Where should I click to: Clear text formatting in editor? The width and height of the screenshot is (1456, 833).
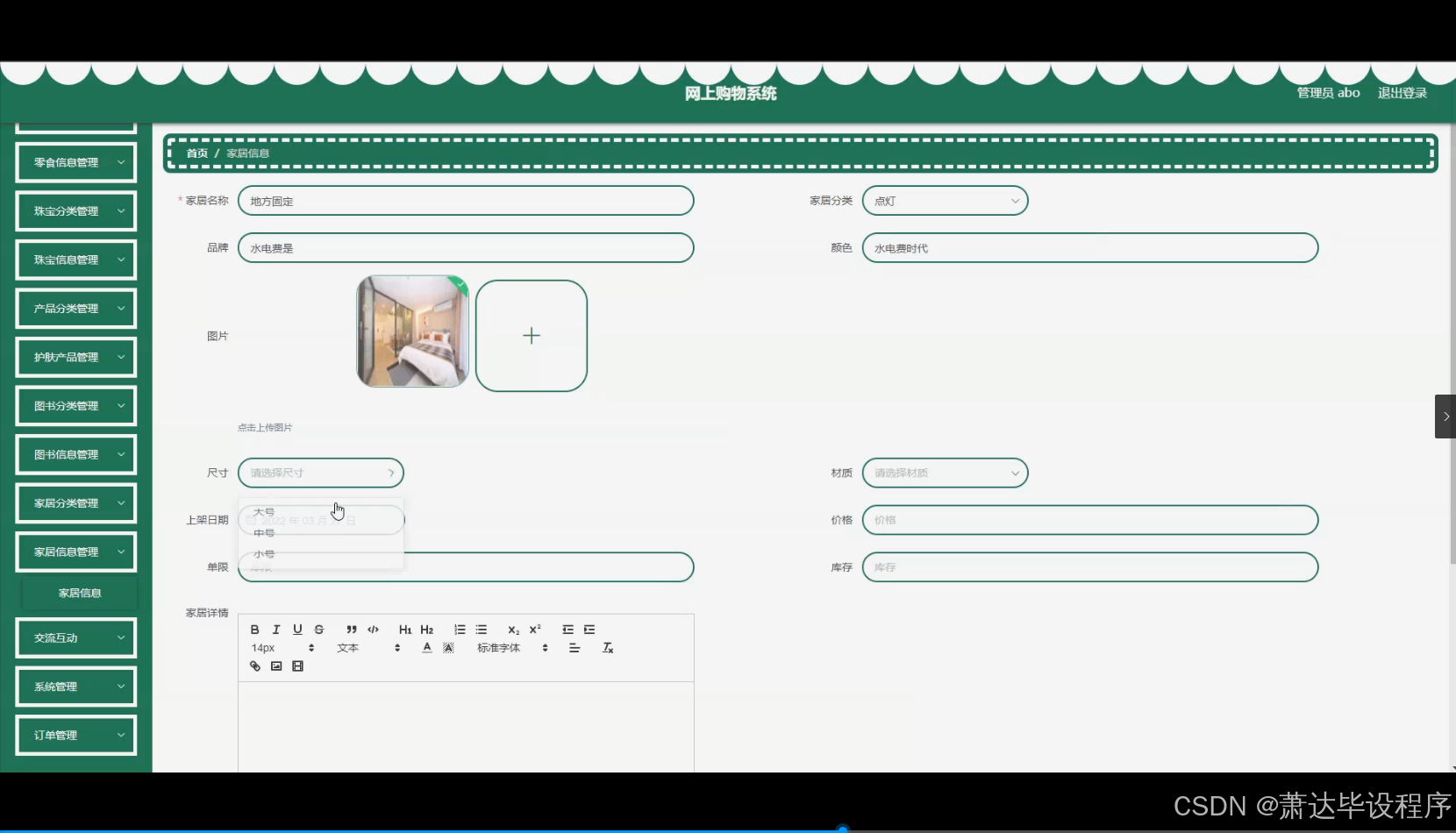coord(608,648)
